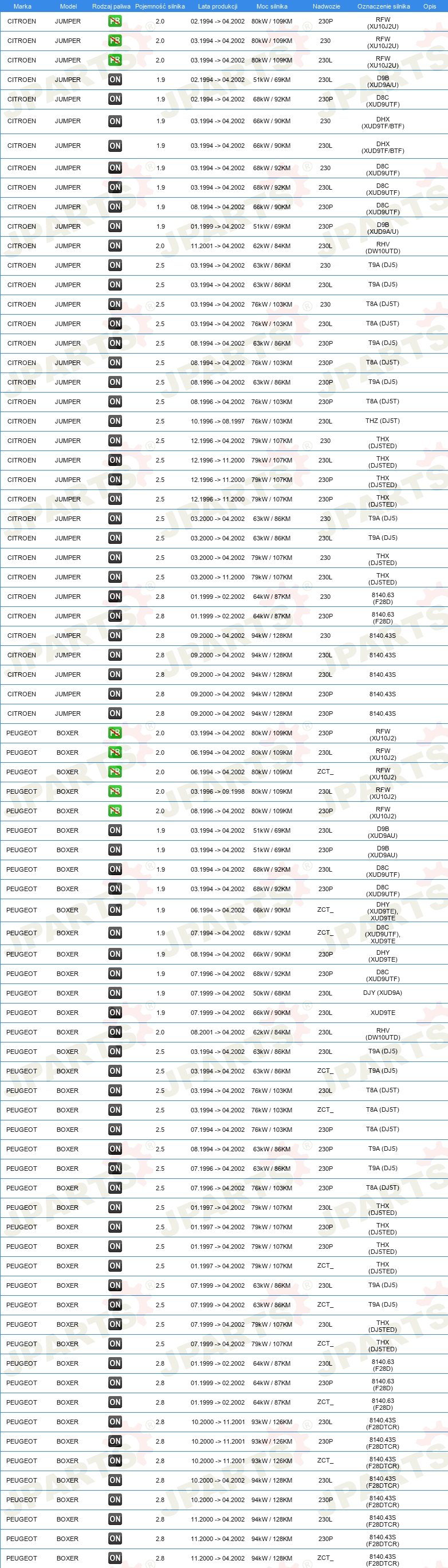
Task: Click PB icon in Peugeot 03.1996 -> 09.1998 row
Action: coord(115,791)
